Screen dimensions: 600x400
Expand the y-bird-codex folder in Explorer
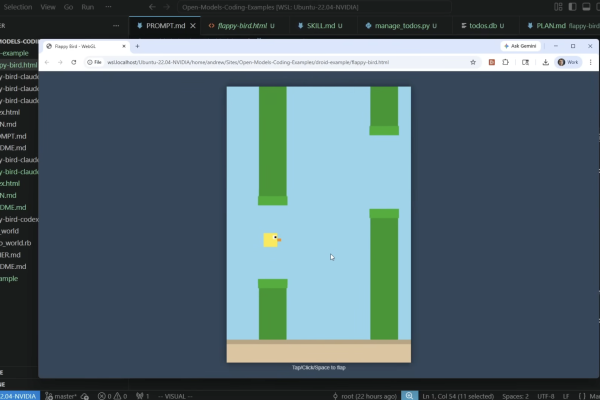click(x=19, y=219)
